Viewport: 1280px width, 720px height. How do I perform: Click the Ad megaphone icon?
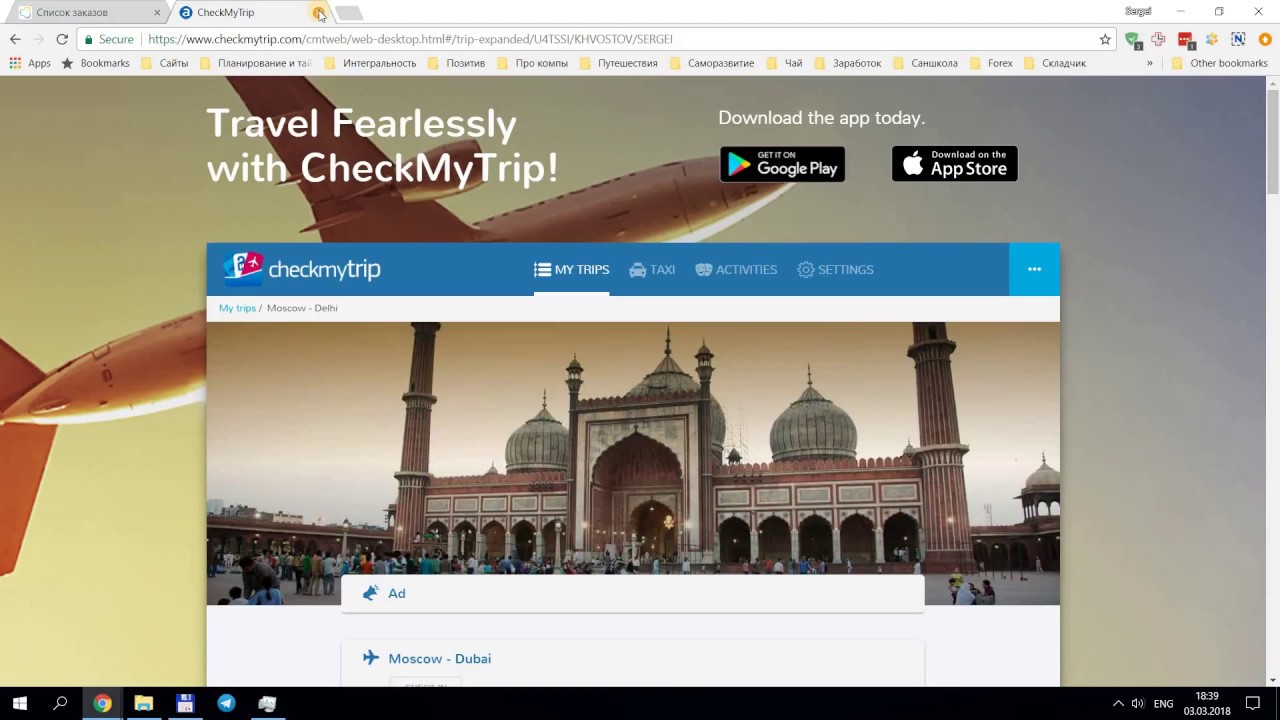click(370, 593)
